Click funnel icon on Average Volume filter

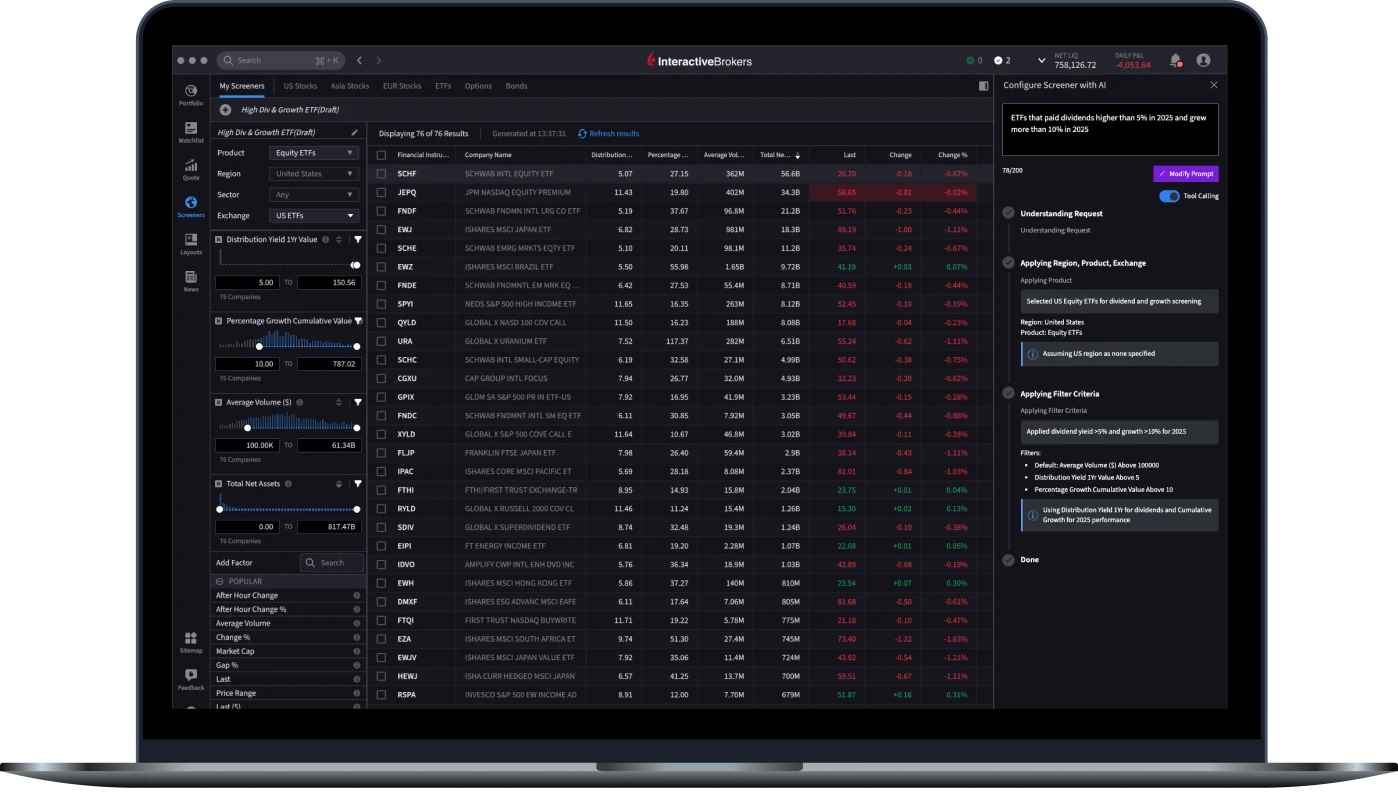357,402
